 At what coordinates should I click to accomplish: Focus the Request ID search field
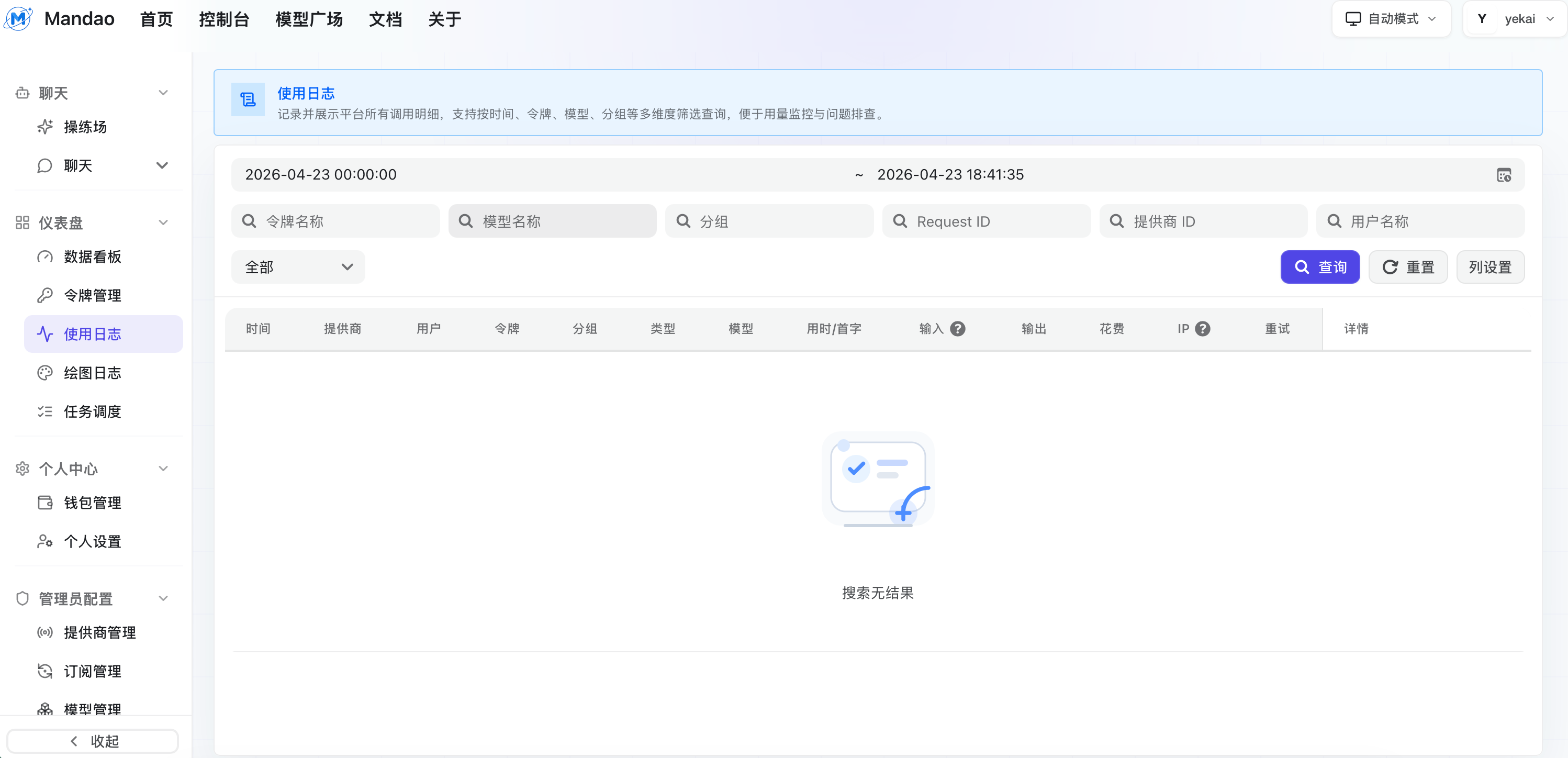click(986, 221)
